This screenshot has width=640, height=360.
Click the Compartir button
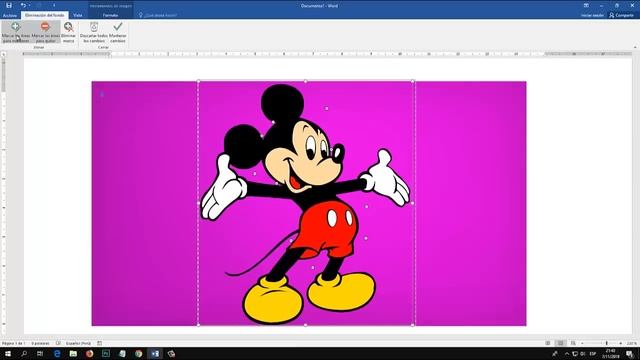tap(621, 15)
